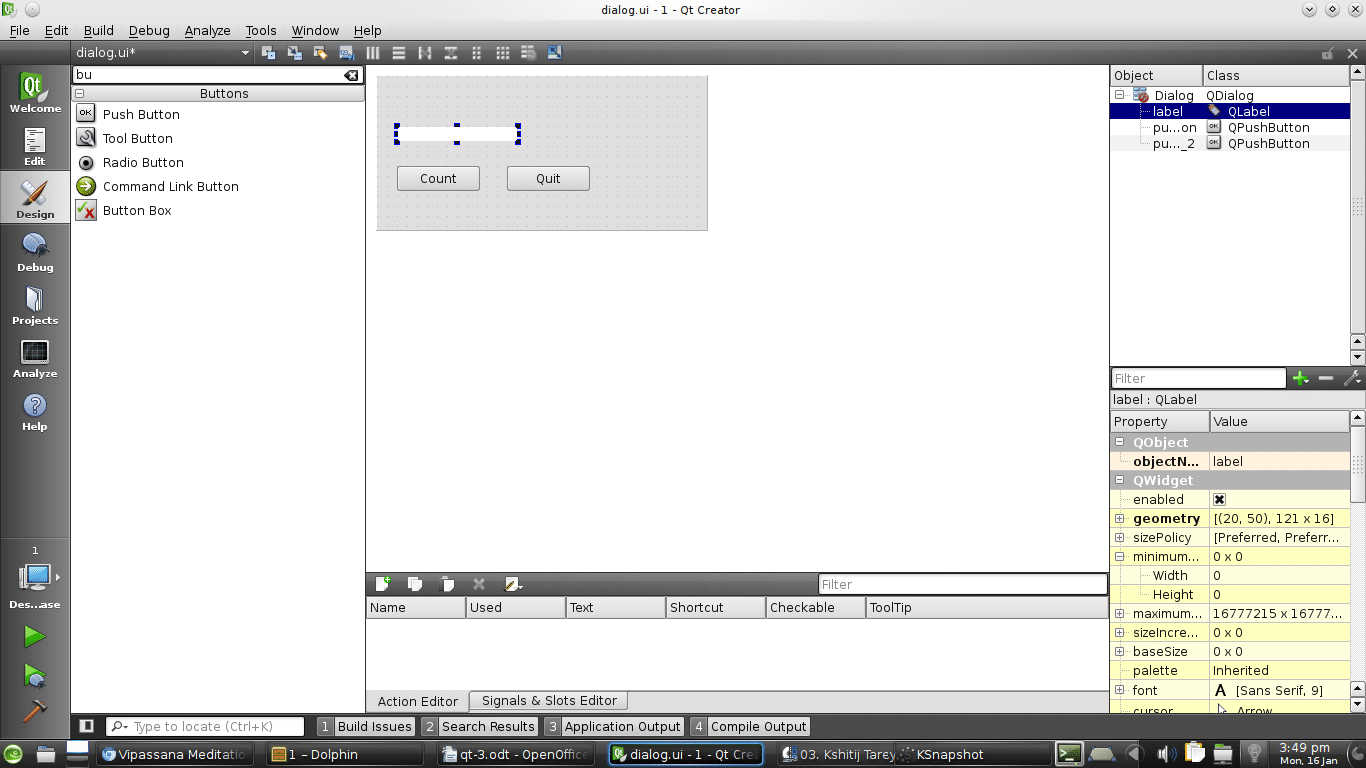Switch to Action Editor tab
The height and width of the screenshot is (768, 1366).
pyautogui.click(x=417, y=701)
